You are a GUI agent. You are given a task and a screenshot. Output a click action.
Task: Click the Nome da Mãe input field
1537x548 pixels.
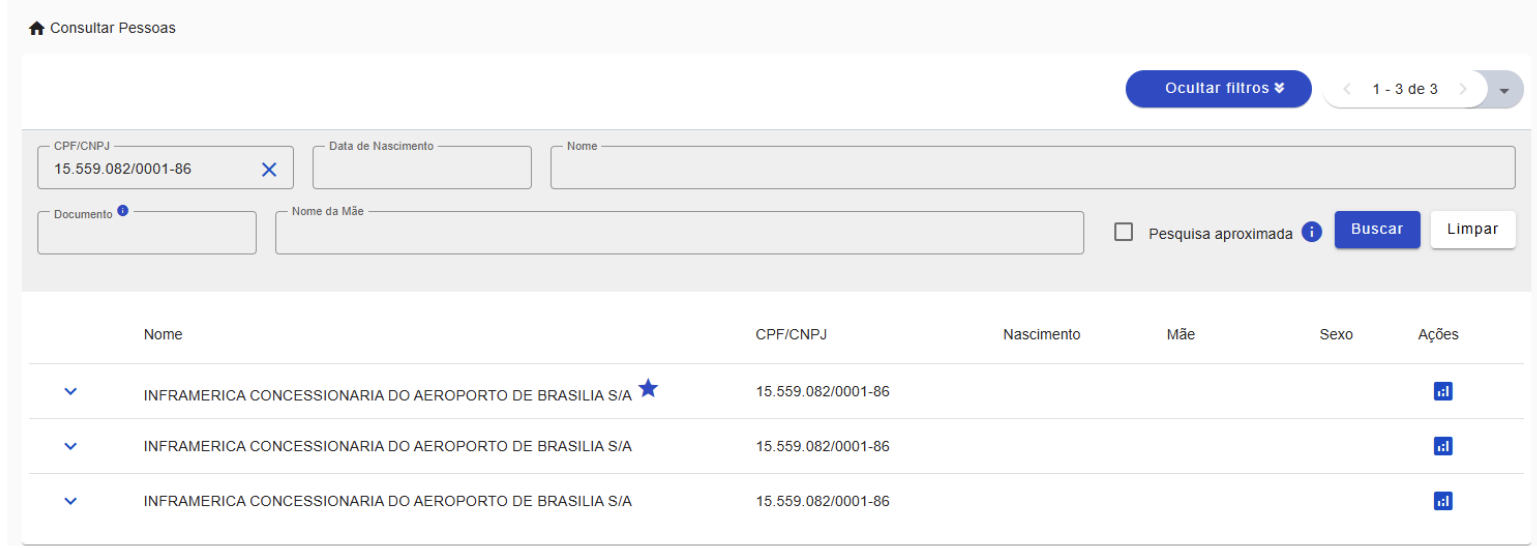click(x=679, y=234)
